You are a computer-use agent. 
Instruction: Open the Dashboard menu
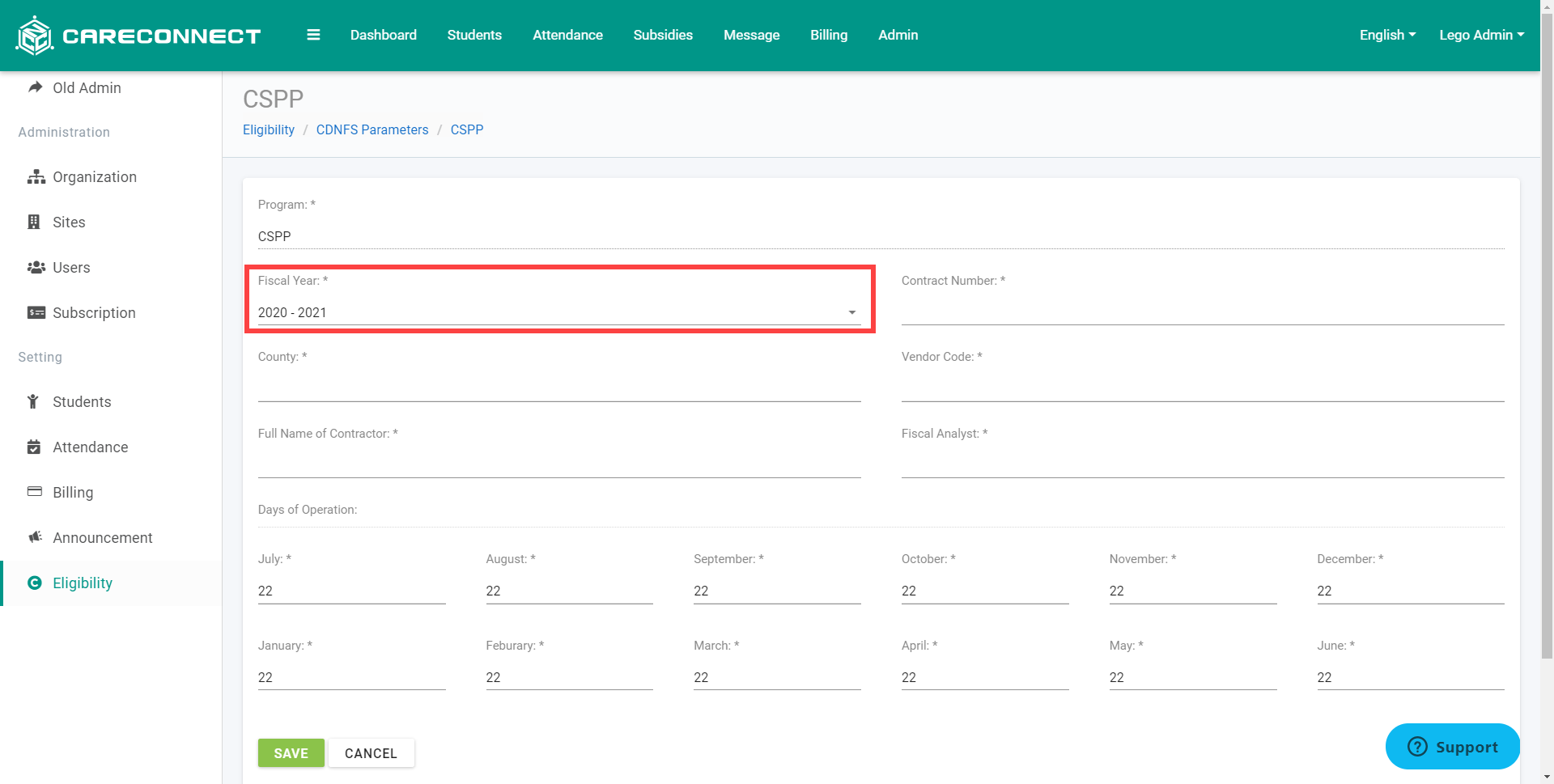pyautogui.click(x=384, y=35)
